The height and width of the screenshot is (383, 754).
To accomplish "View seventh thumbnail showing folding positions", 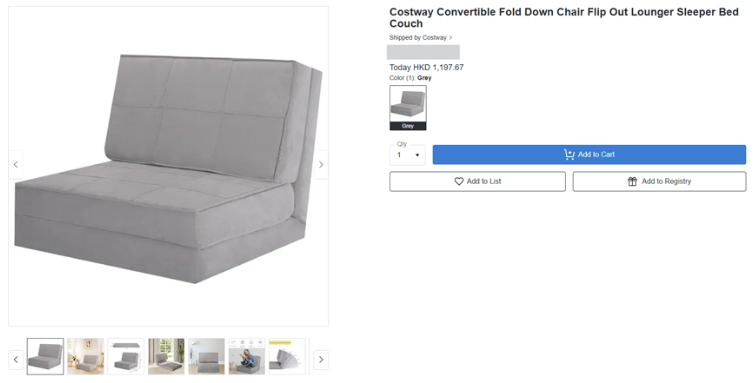I will [287, 356].
